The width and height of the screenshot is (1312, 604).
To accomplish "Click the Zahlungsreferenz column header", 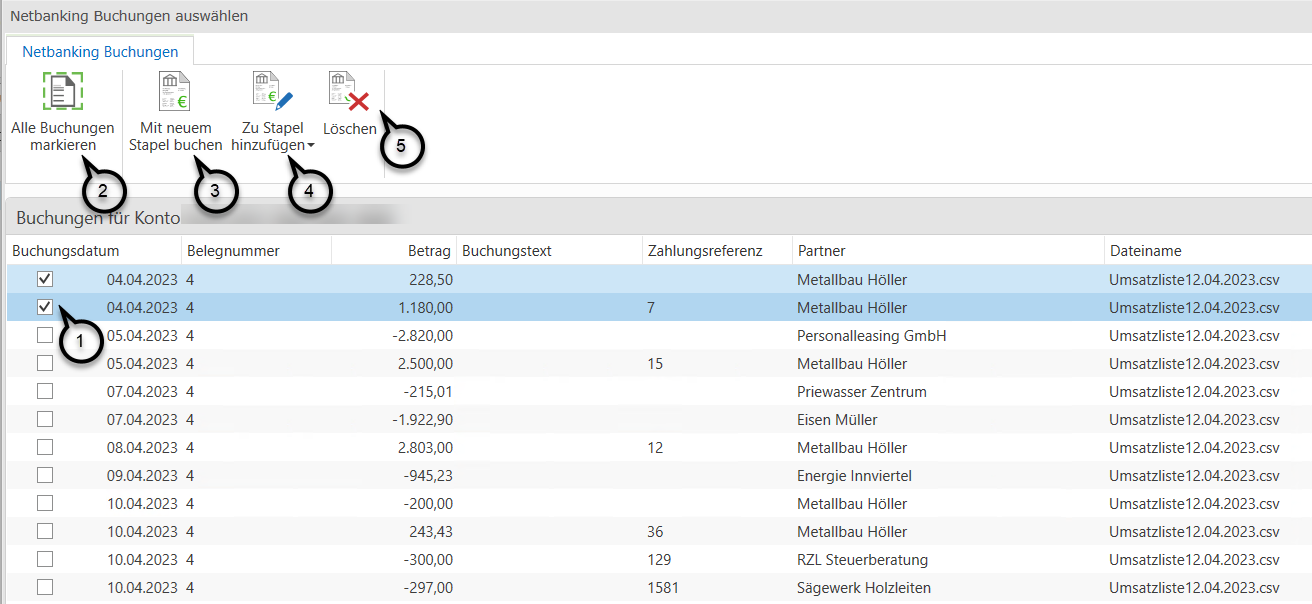I will point(705,251).
